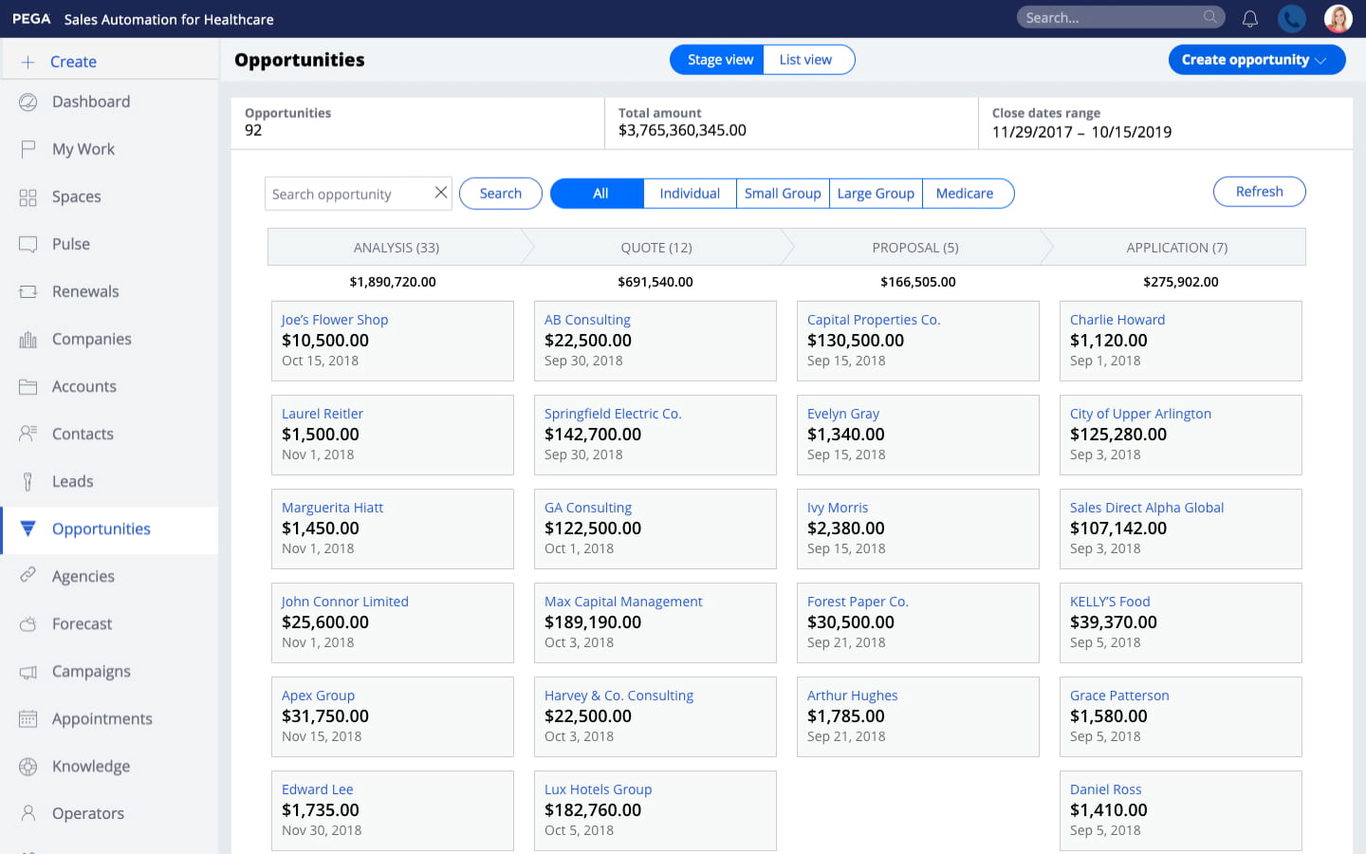This screenshot has height=854, width=1366.
Task: Click the phone call icon
Action: pyautogui.click(x=1292, y=18)
